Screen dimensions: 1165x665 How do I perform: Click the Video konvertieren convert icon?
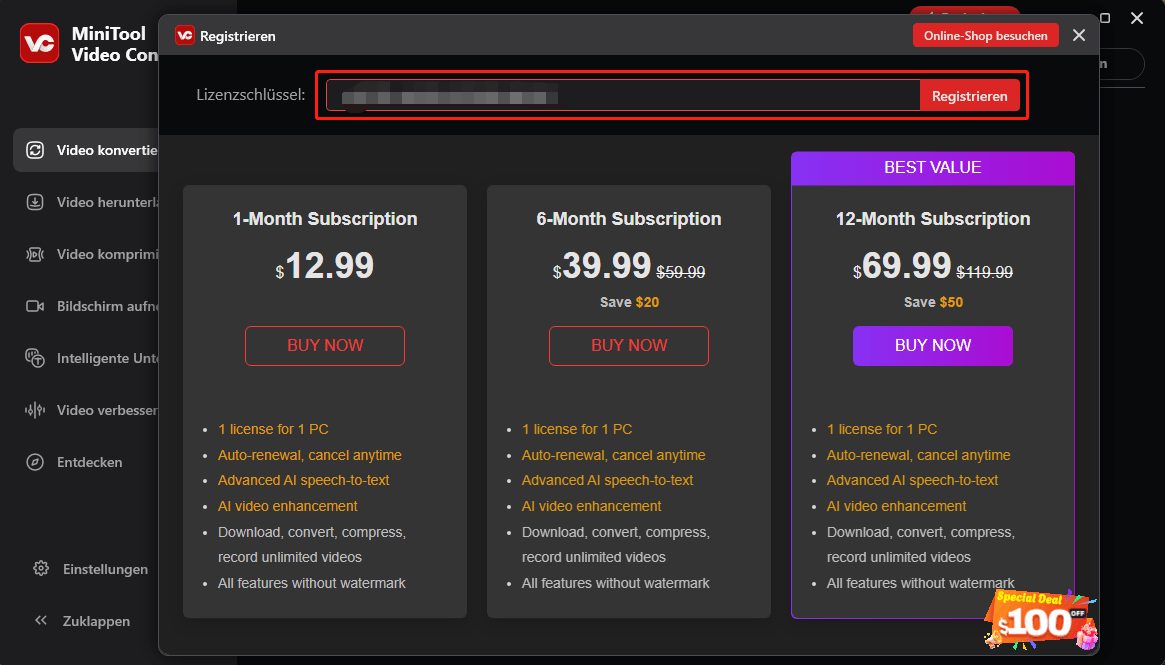click(35, 150)
